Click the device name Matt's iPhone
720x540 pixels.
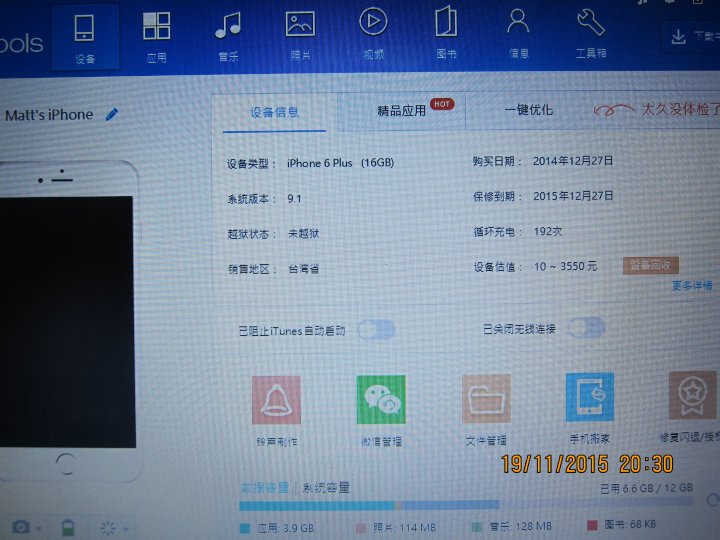[x=49, y=115]
